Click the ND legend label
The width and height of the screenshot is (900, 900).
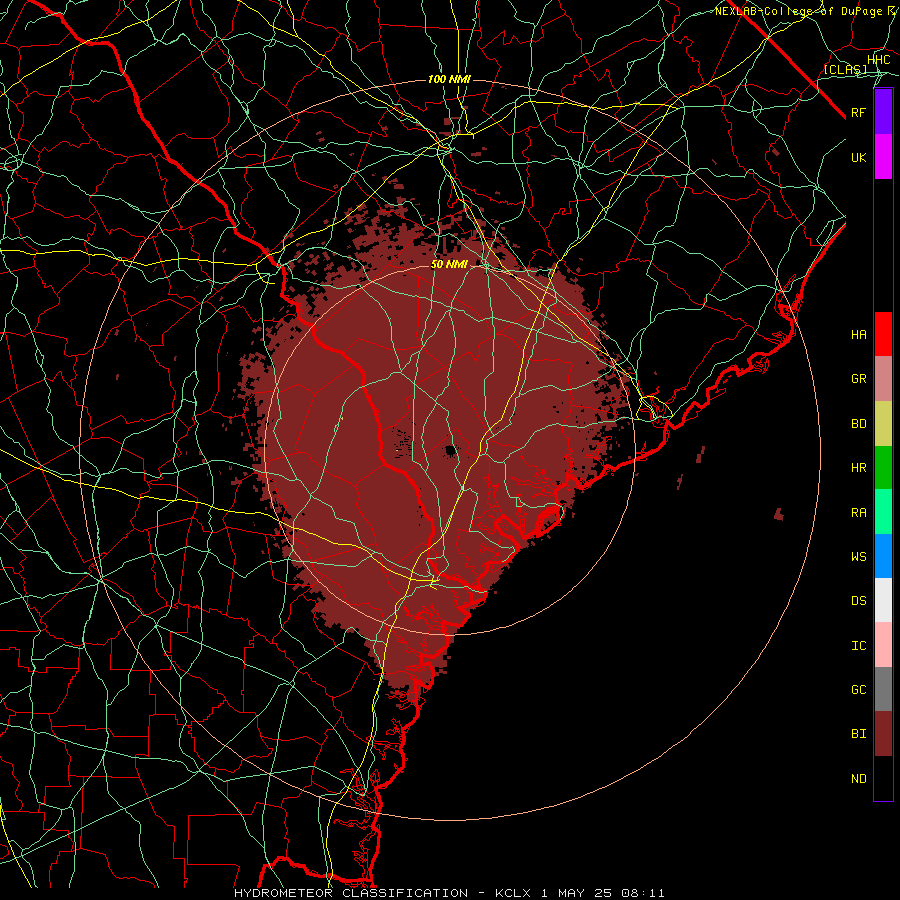[859, 779]
